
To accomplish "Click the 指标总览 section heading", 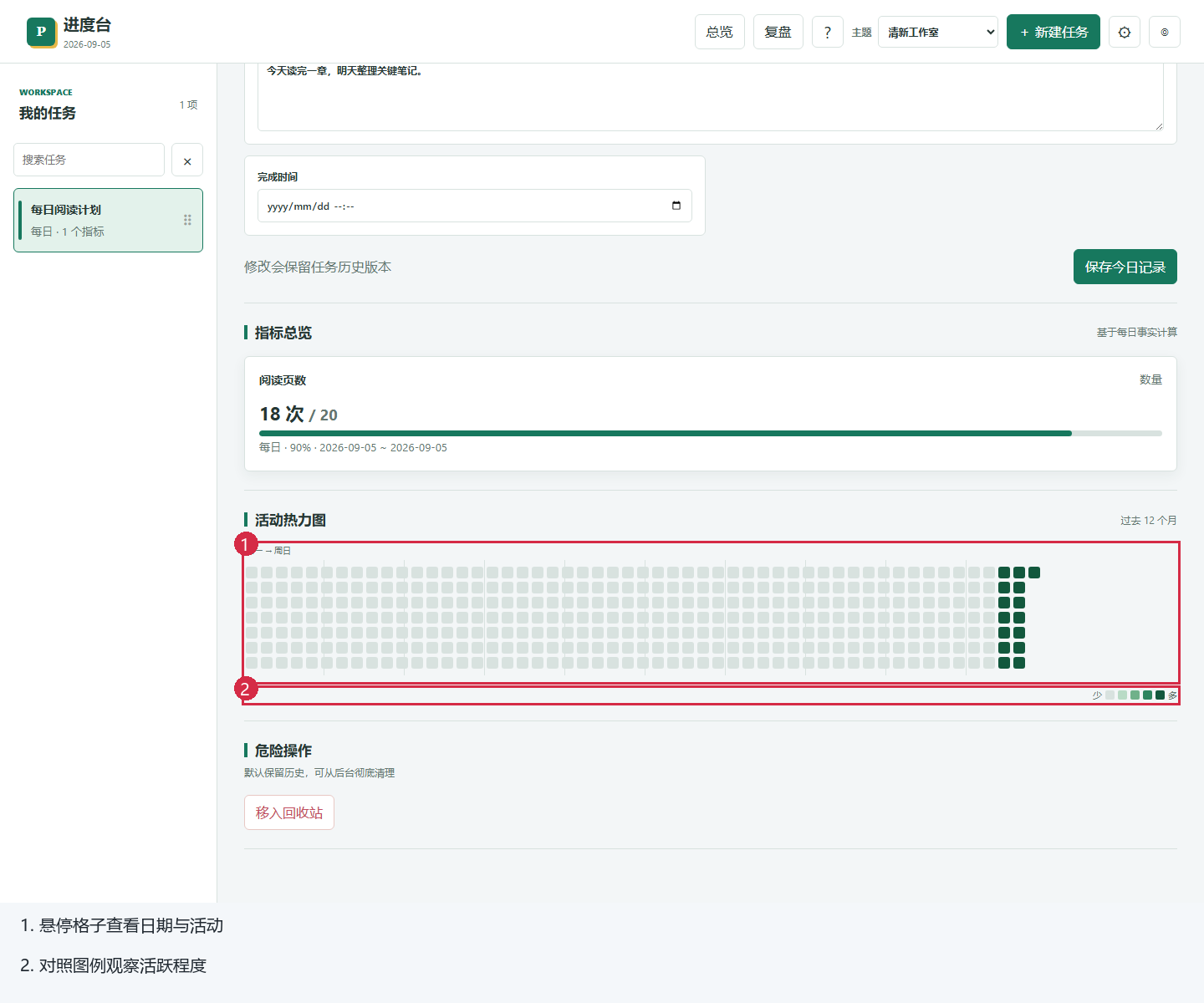I will (x=283, y=333).
